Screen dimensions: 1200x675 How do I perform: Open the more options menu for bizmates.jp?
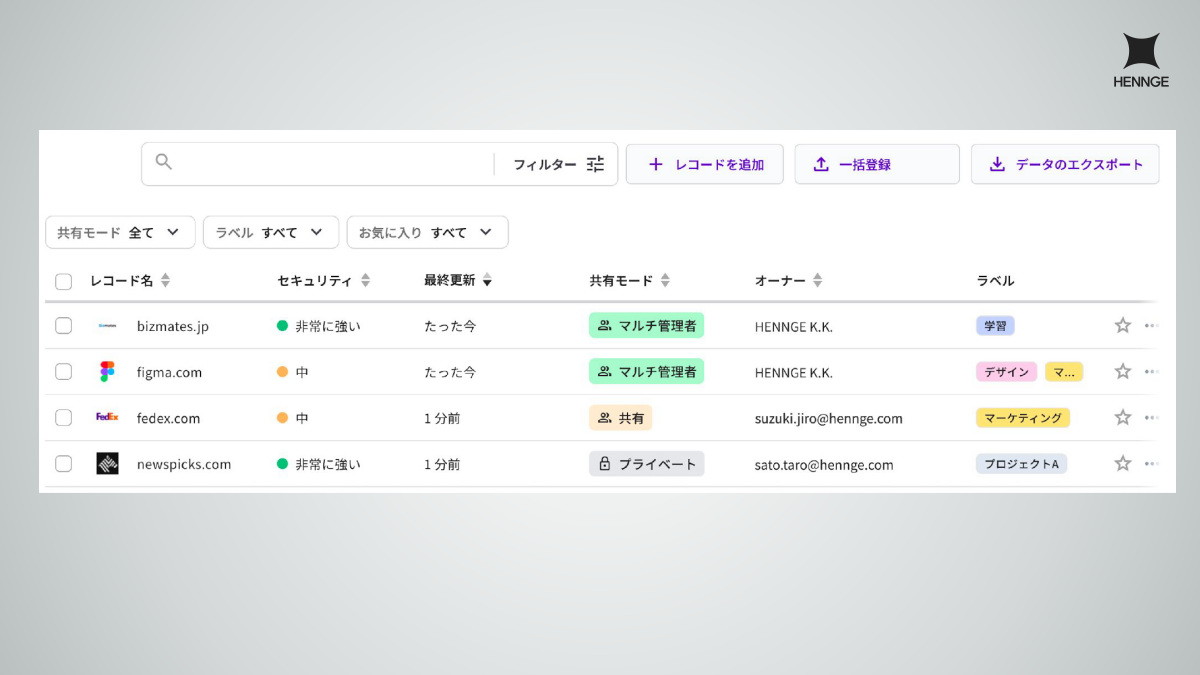click(1151, 325)
